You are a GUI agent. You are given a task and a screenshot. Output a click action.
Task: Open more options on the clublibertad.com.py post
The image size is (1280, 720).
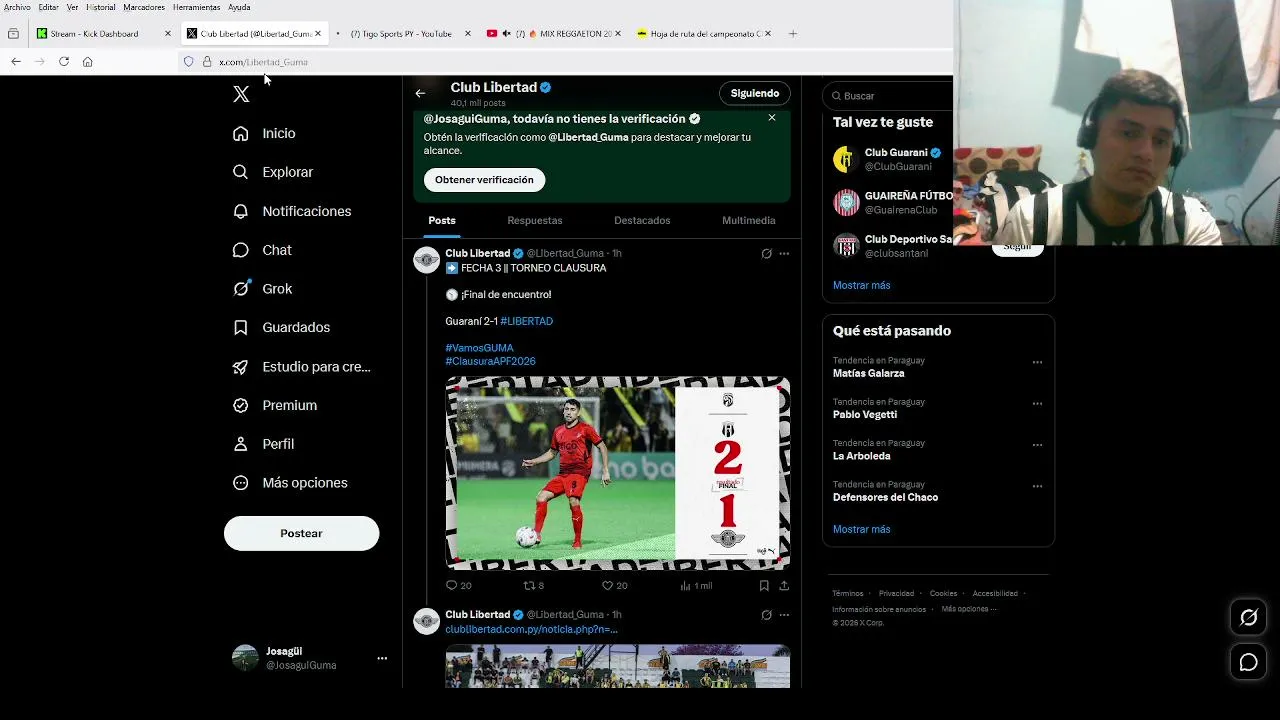(x=784, y=615)
